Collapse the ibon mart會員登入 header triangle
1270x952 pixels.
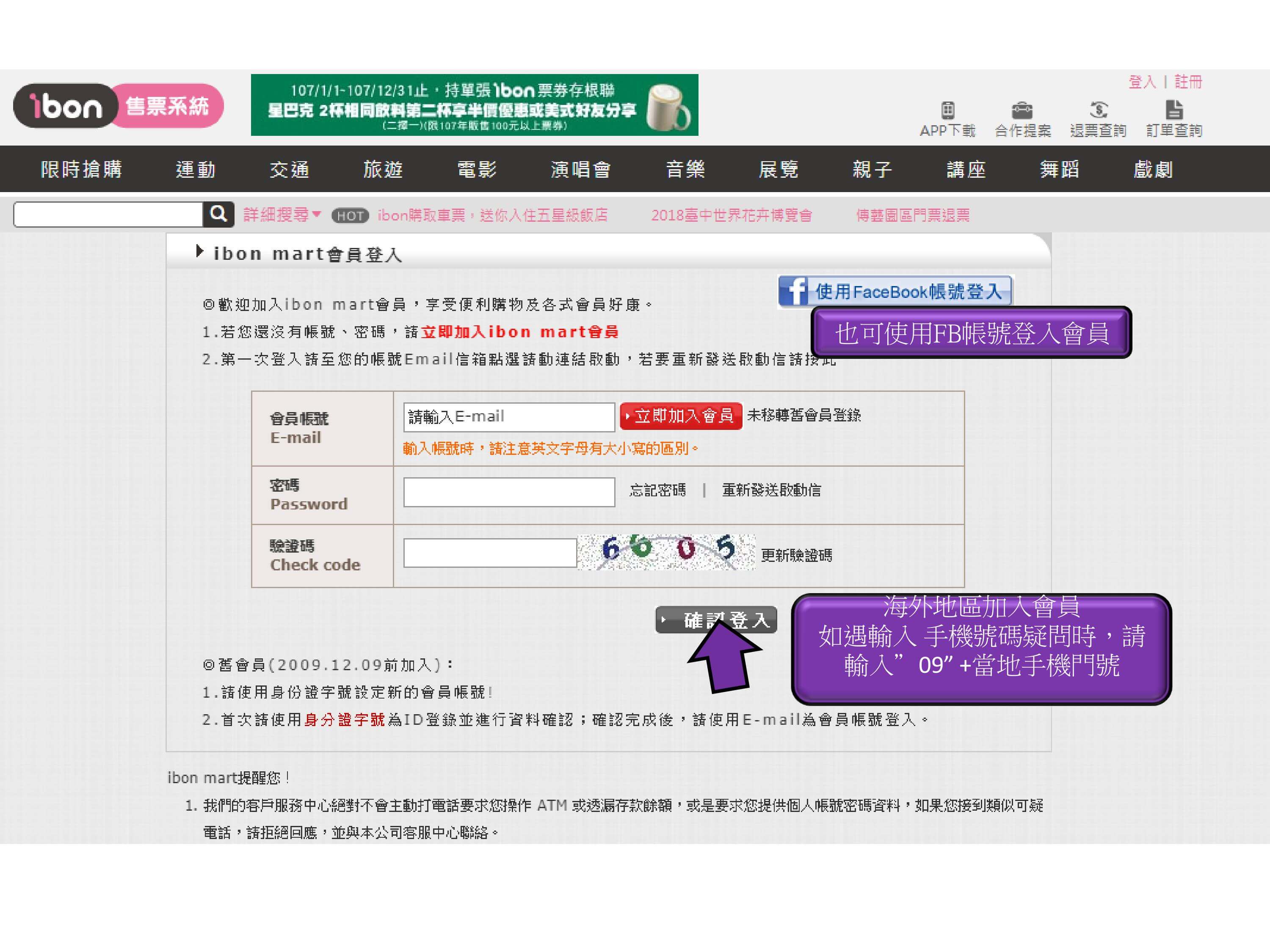pos(199,251)
